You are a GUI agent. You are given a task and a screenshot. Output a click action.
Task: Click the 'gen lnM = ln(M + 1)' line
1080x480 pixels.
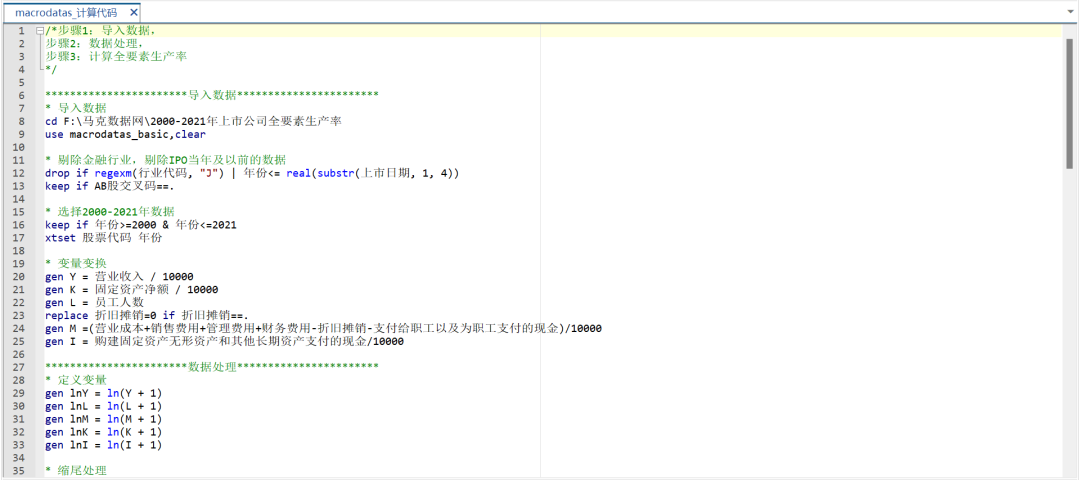(103, 419)
